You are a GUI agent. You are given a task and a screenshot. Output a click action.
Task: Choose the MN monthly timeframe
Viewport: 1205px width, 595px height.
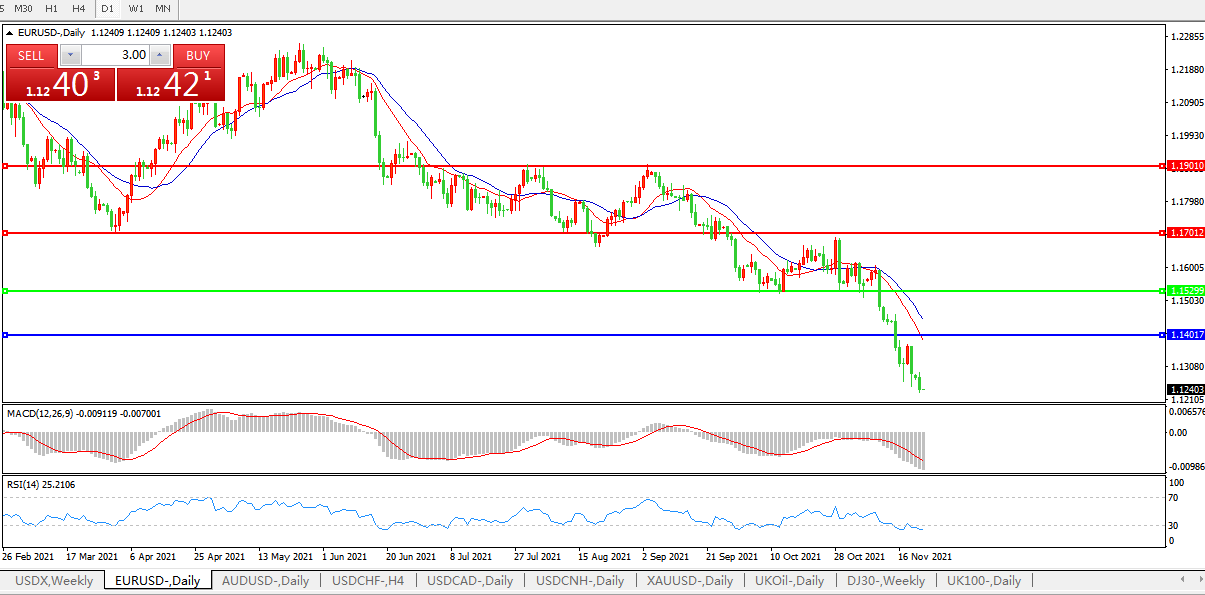click(x=163, y=8)
